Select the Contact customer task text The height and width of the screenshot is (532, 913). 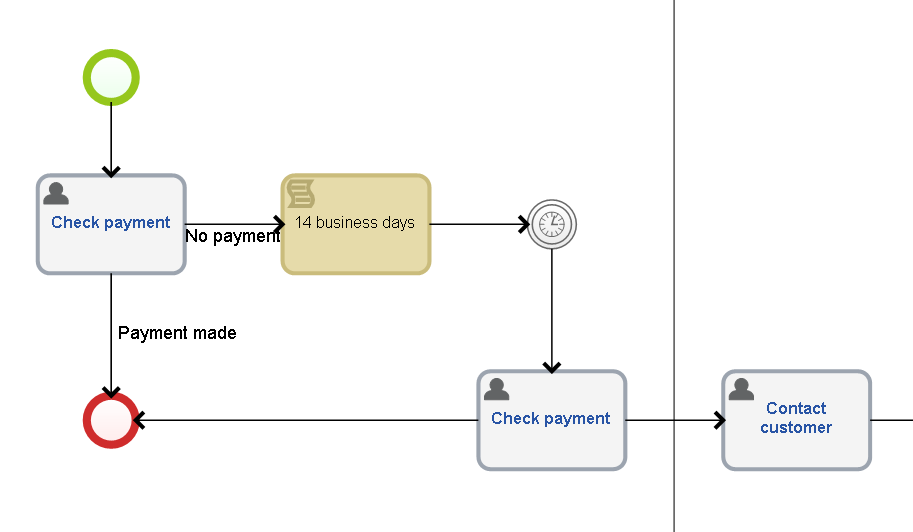coord(796,418)
